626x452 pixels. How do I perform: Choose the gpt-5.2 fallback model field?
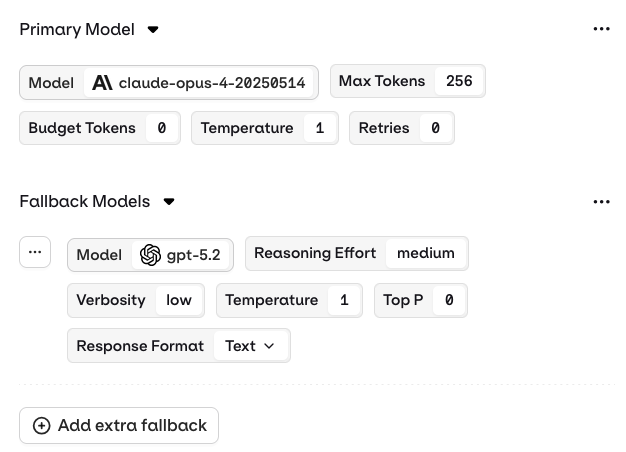(x=194, y=255)
